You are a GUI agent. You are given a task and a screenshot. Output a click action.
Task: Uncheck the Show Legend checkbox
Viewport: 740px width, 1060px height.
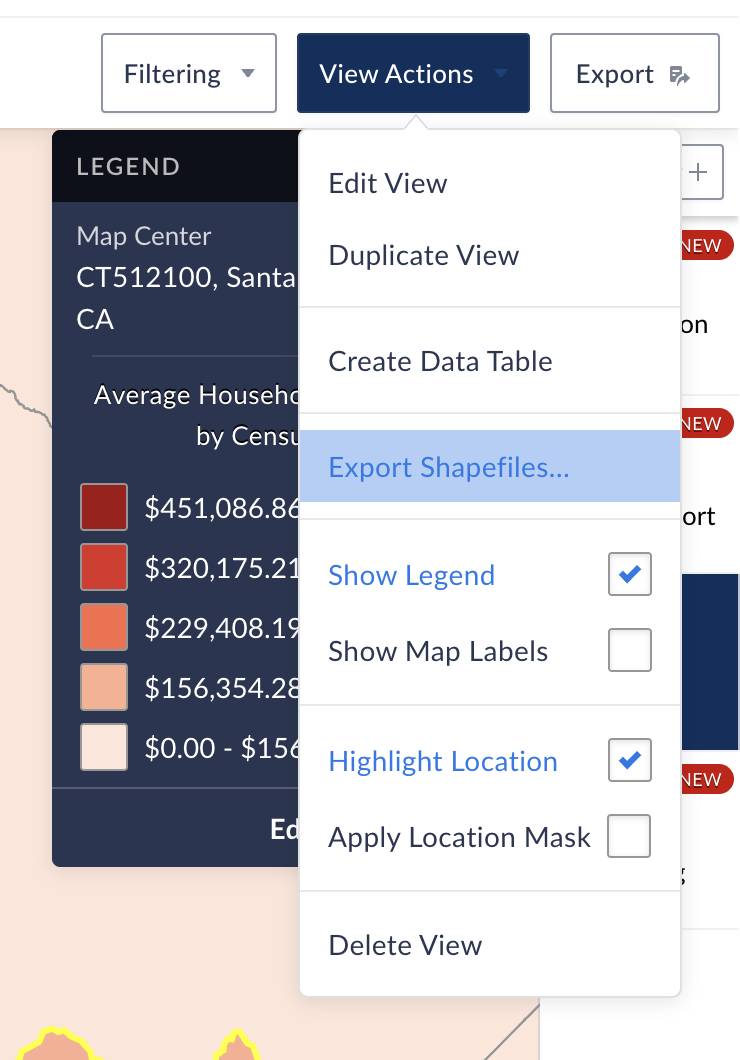(x=629, y=574)
